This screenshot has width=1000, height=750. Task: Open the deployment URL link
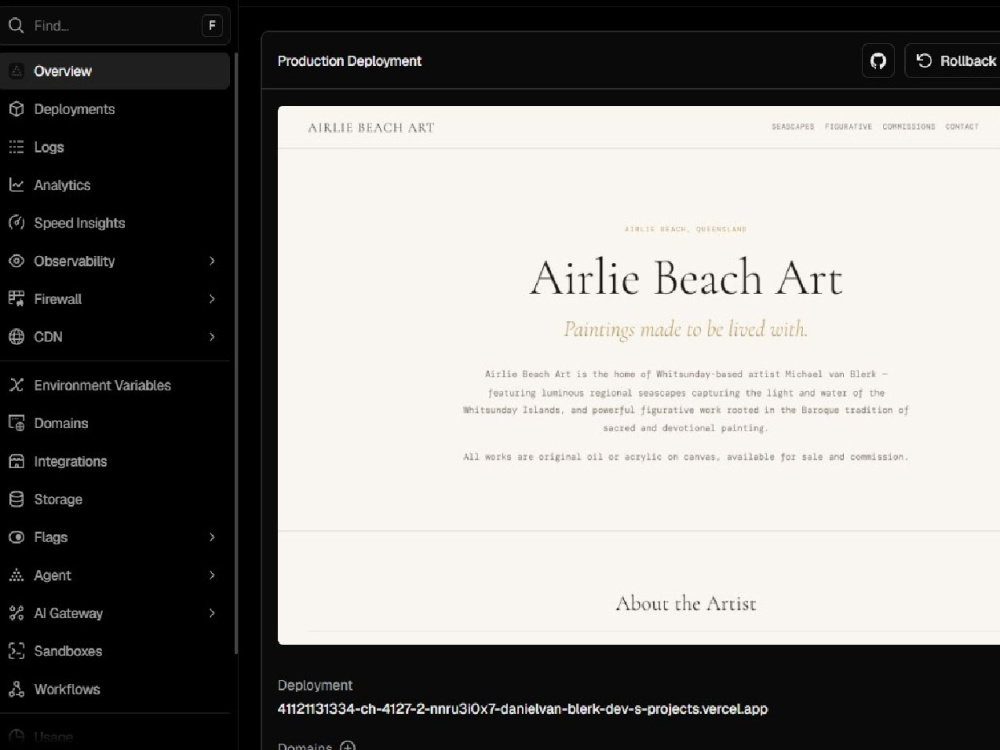point(522,709)
